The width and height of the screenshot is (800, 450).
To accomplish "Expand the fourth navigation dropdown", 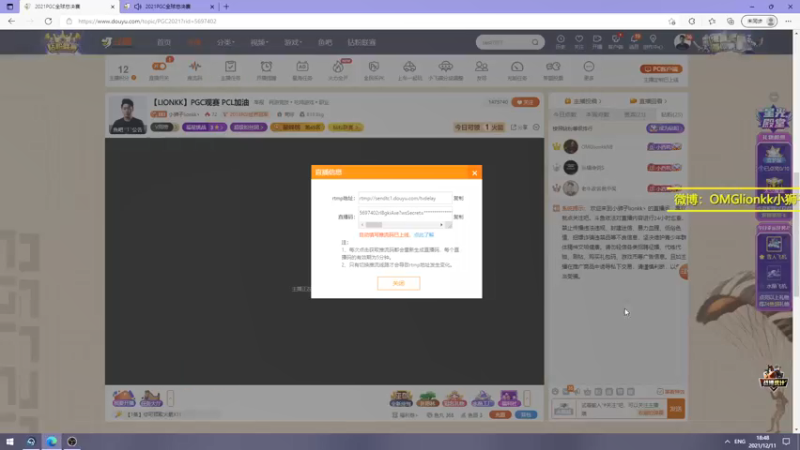I will (259, 42).
